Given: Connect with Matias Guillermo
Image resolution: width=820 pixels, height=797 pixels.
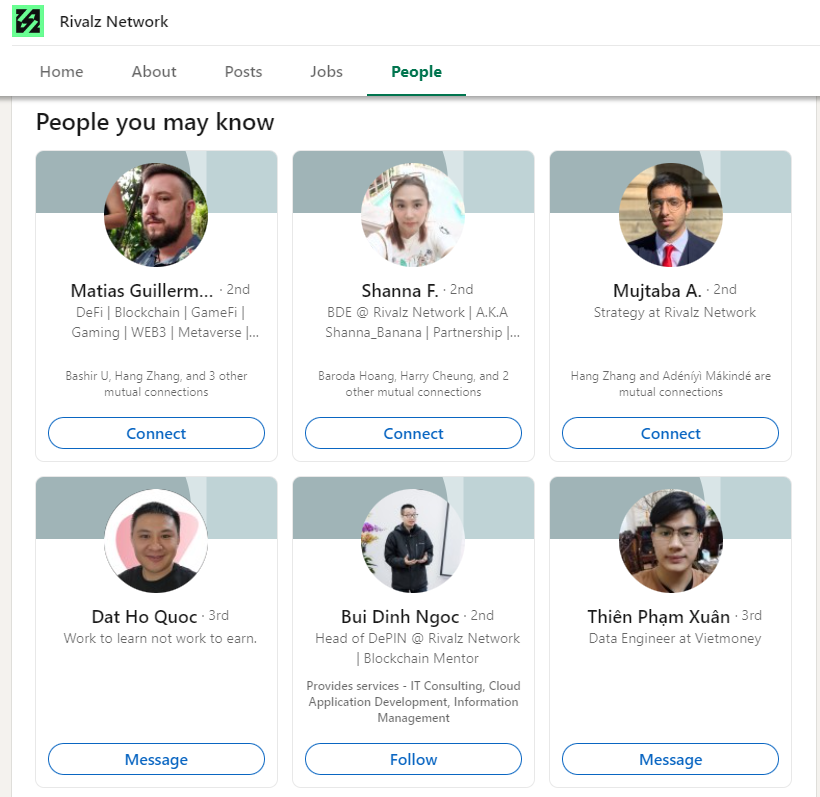Looking at the screenshot, I should pyautogui.click(x=156, y=433).
